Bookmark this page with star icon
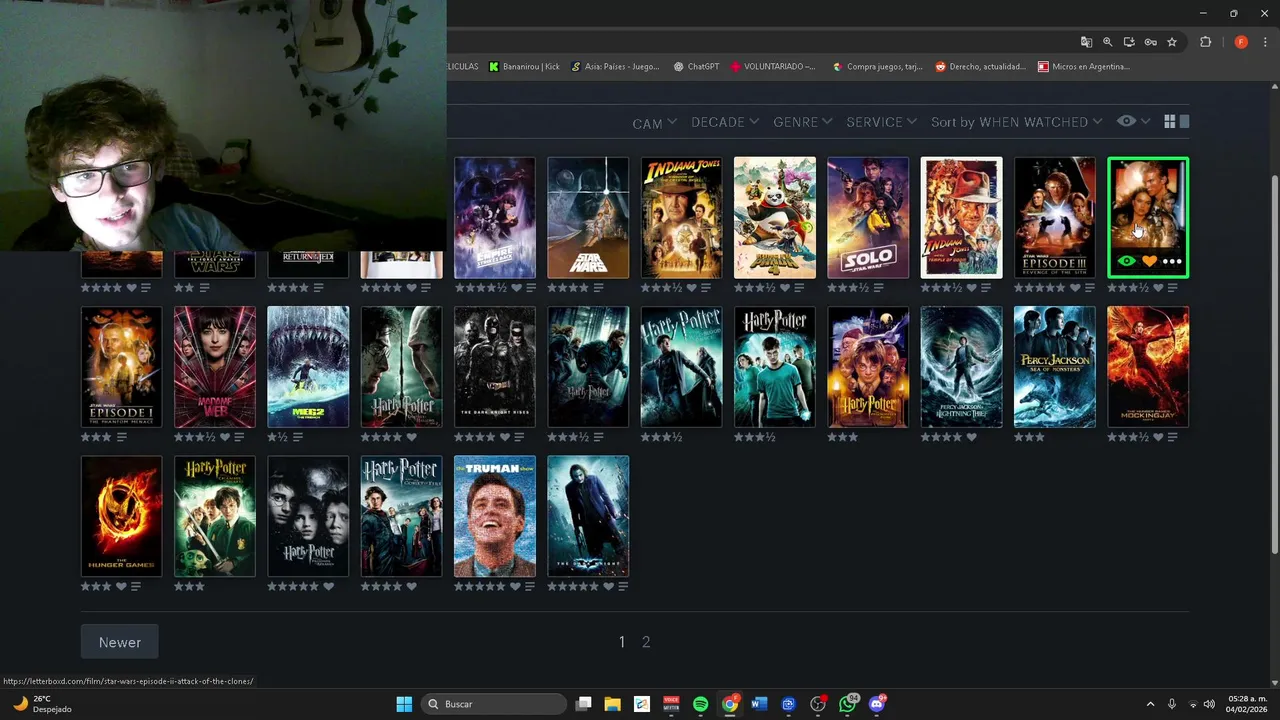This screenshot has height=720, width=1280. click(1172, 42)
